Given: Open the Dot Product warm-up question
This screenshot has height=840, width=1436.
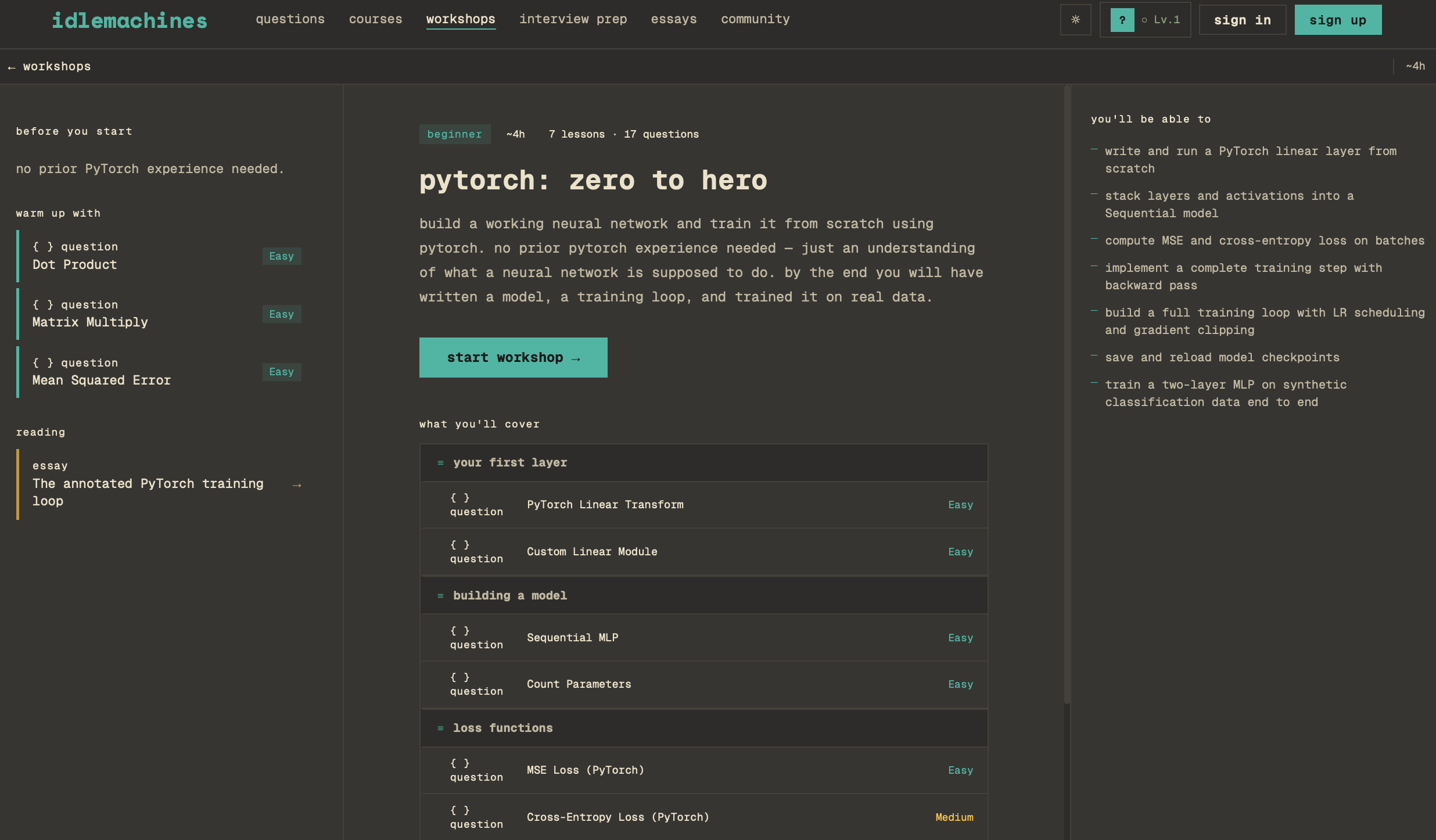Looking at the screenshot, I should tap(159, 256).
